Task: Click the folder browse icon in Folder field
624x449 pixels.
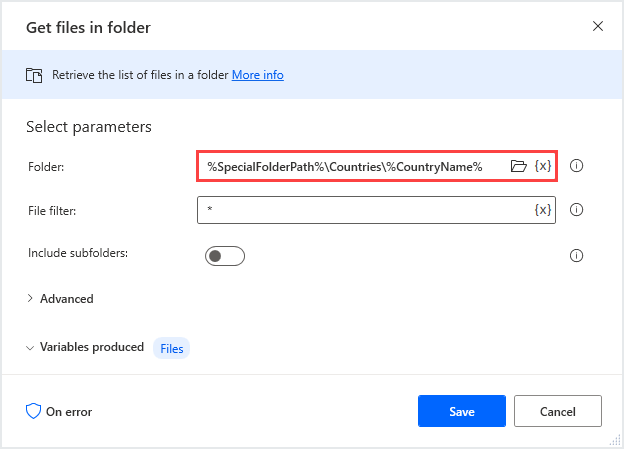Action: pos(518,166)
